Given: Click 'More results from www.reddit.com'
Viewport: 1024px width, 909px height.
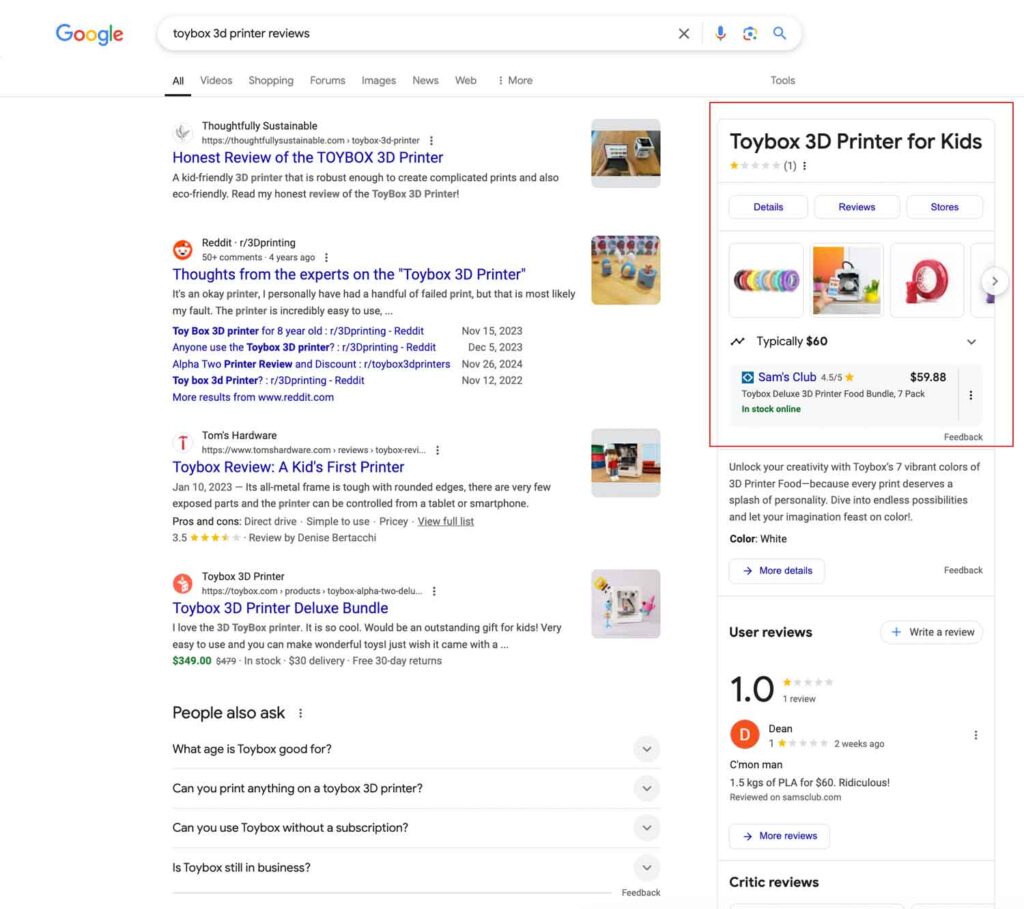Looking at the screenshot, I should click(x=253, y=397).
